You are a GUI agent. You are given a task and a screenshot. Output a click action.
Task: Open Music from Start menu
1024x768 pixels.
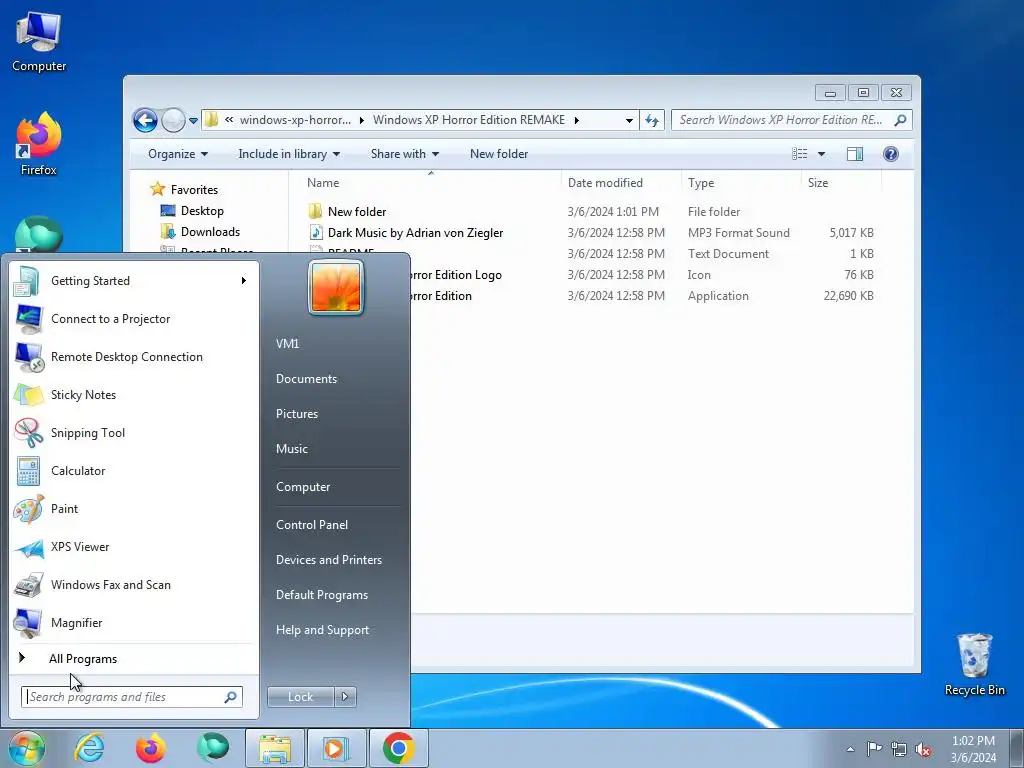pyautogui.click(x=291, y=449)
